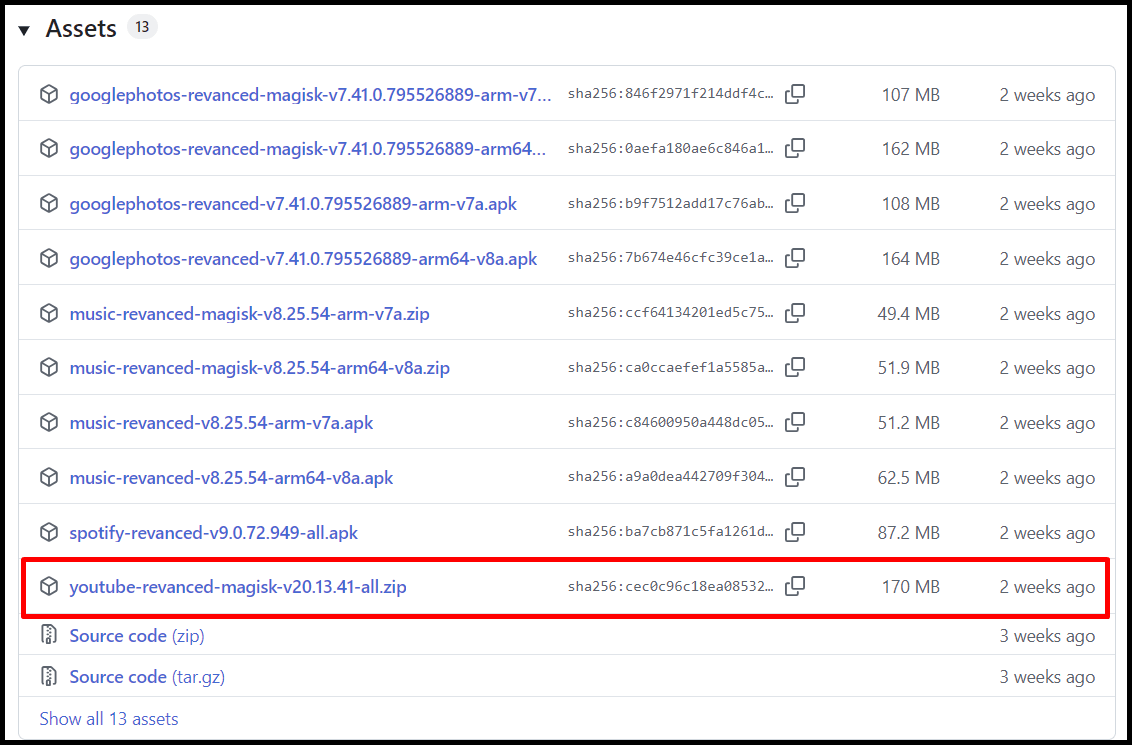
Task: Download Source code (zip)
Action: (136, 635)
